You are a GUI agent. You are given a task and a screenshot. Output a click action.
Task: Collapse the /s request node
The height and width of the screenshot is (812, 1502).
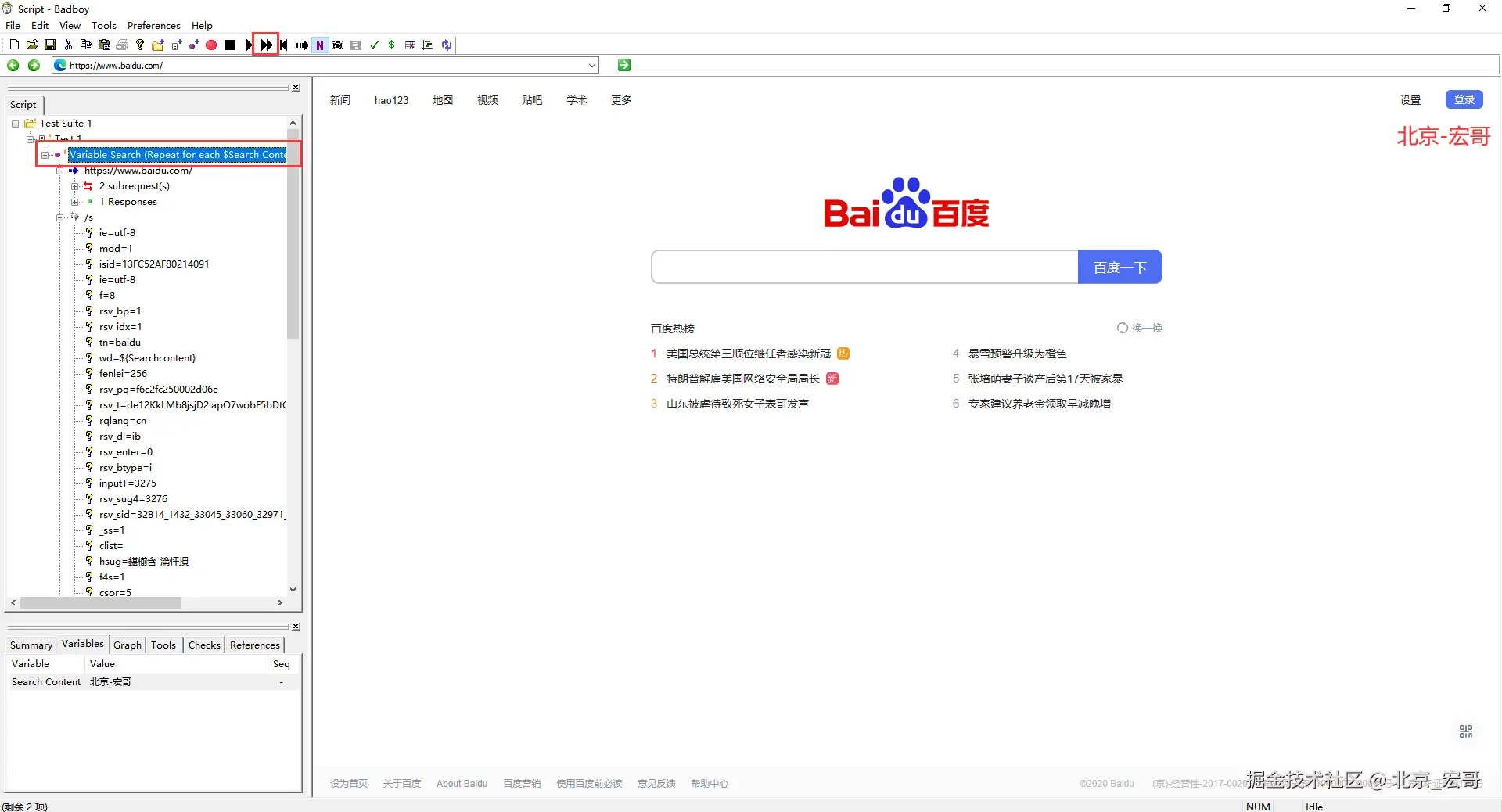[x=59, y=217]
